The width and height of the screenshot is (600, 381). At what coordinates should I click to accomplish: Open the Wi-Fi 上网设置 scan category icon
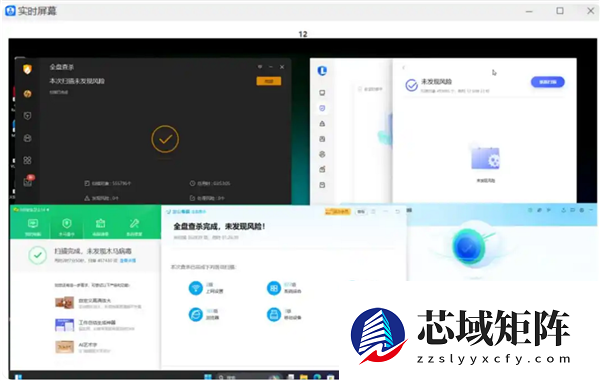point(196,288)
